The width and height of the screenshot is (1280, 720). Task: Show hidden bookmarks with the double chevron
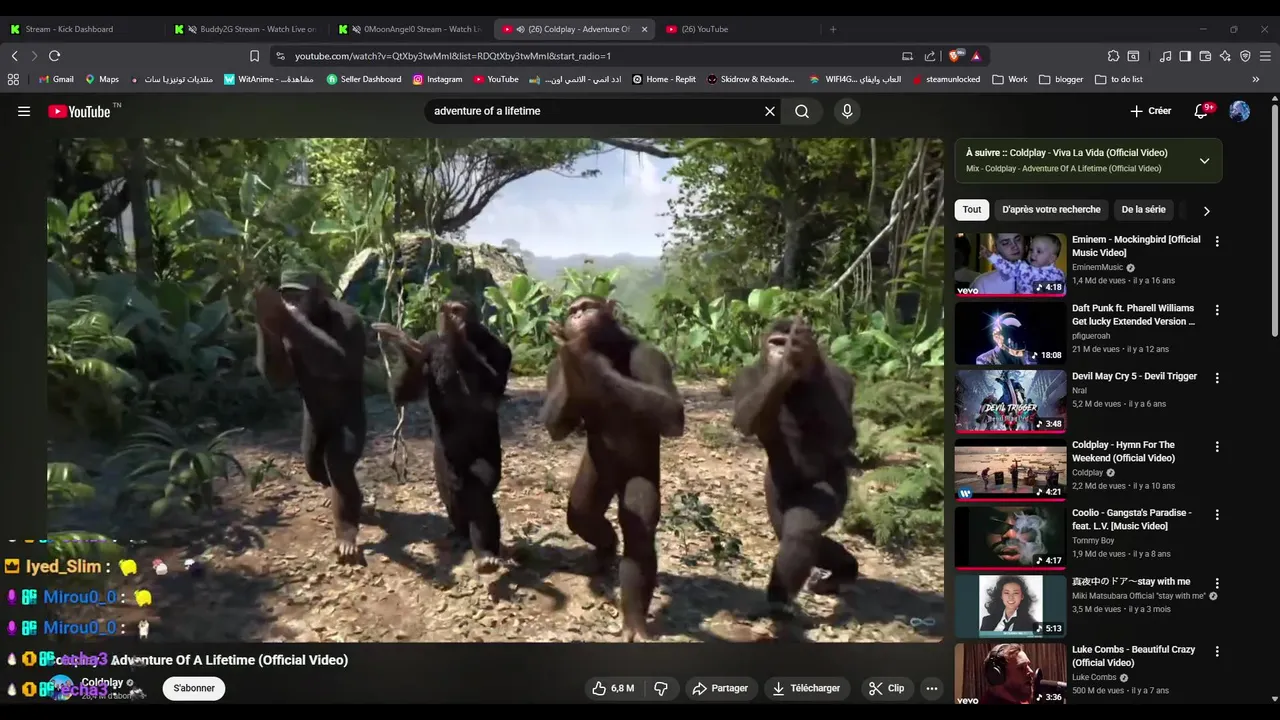pyautogui.click(x=1256, y=79)
